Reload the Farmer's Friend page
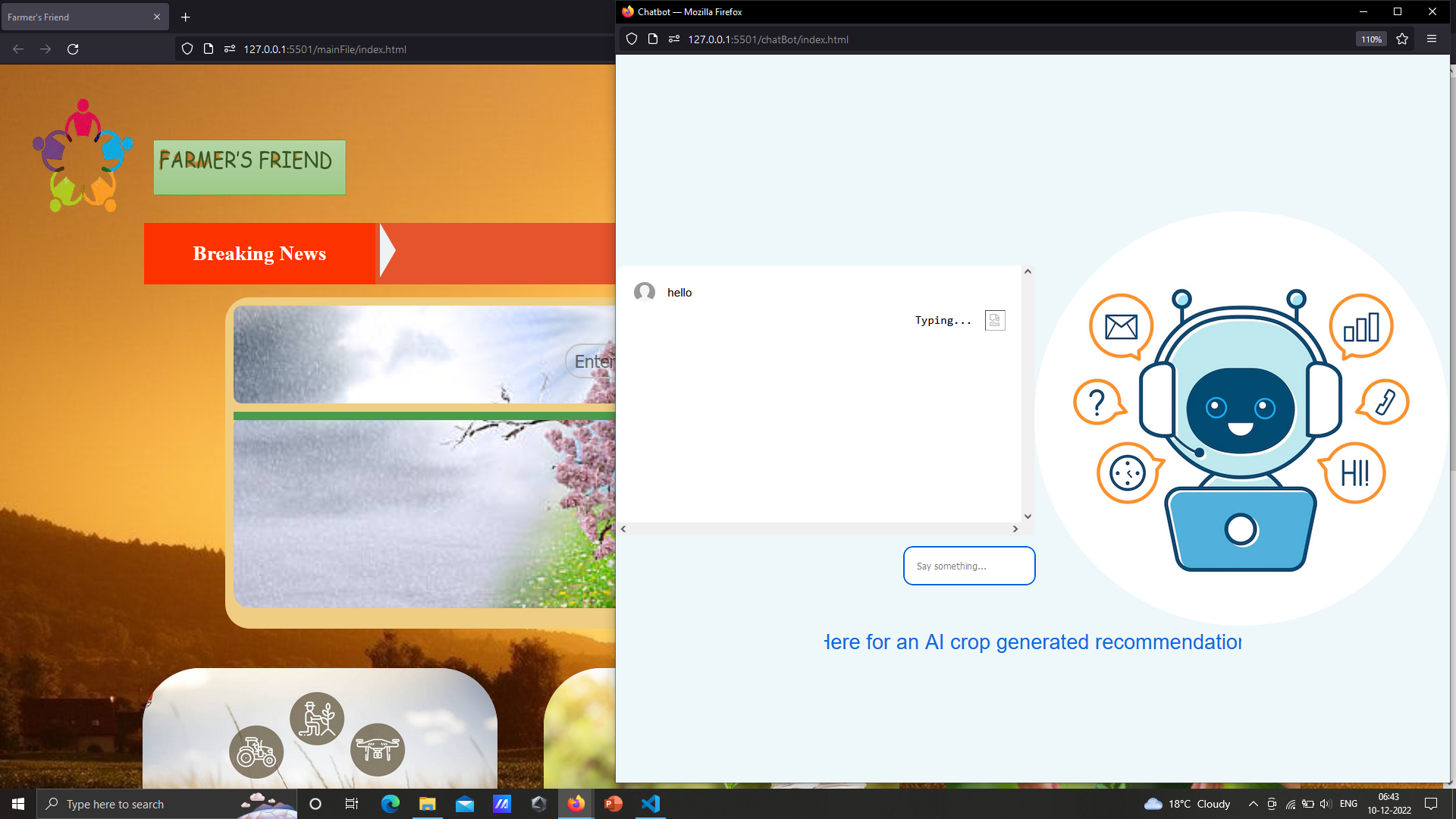The height and width of the screenshot is (819, 1456). tap(73, 49)
